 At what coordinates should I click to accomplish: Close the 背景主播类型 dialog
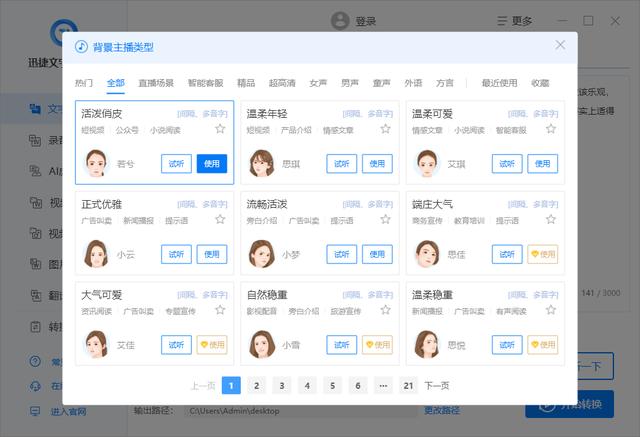[x=560, y=45]
